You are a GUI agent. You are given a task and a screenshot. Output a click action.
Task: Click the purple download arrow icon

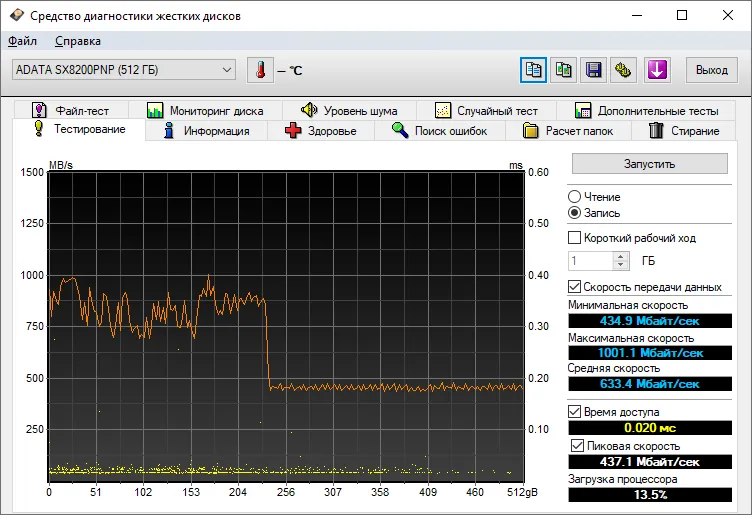tap(657, 70)
